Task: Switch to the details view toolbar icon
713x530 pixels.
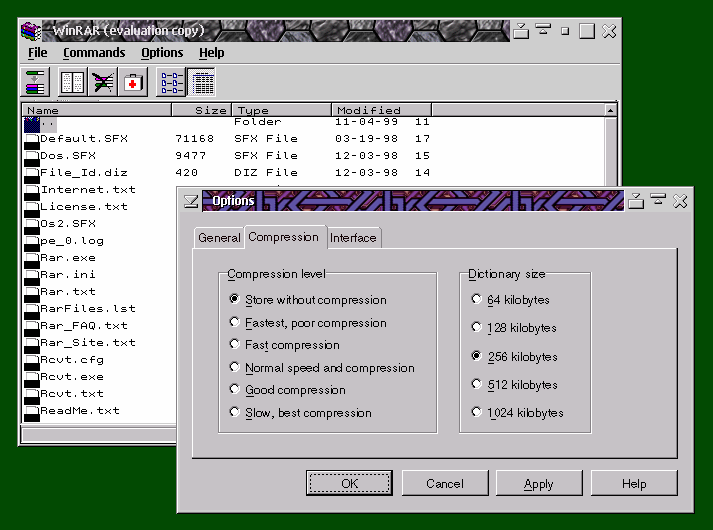Action: 201,82
